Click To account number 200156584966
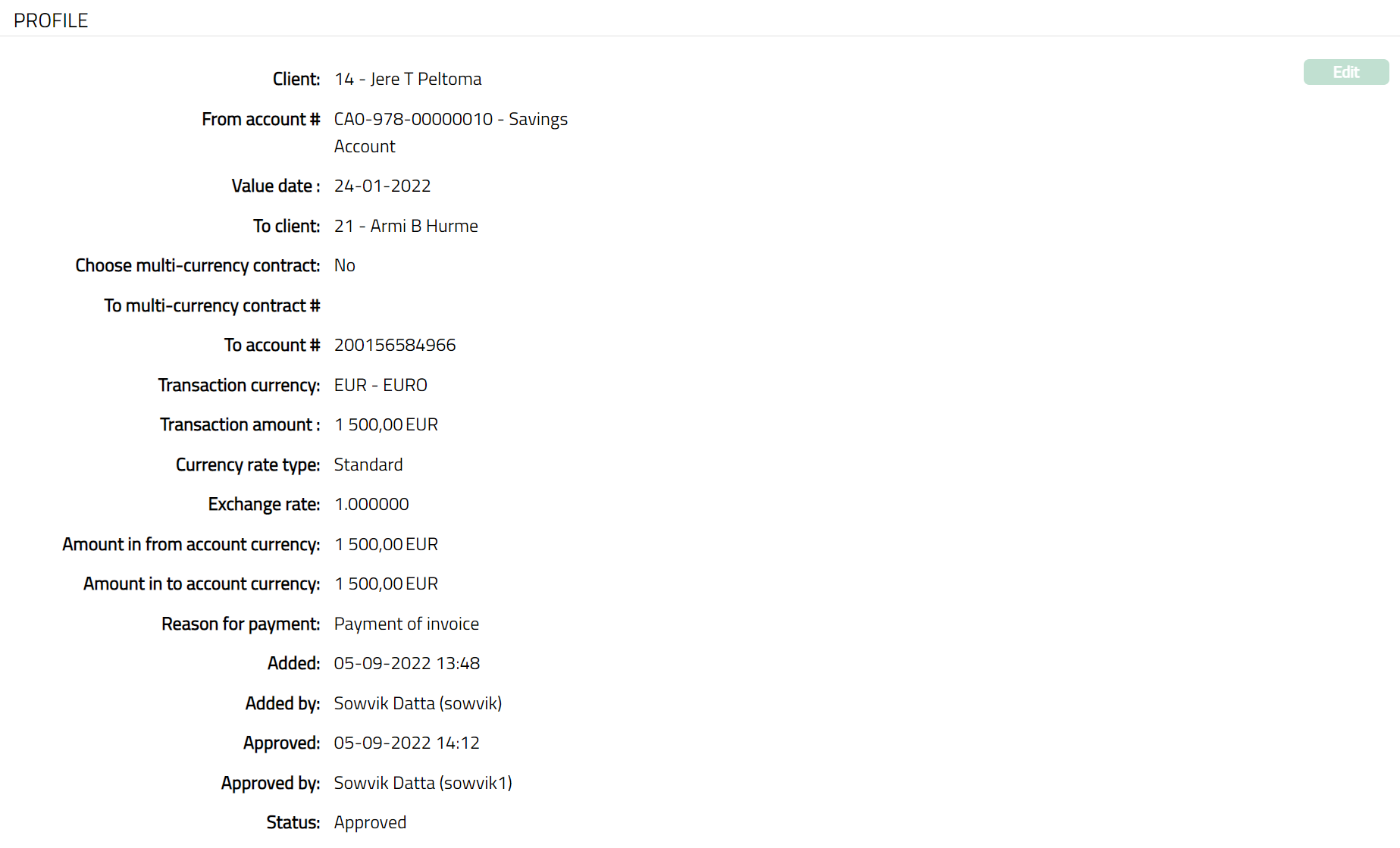Screen dimensions: 1400x848 coord(394,345)
